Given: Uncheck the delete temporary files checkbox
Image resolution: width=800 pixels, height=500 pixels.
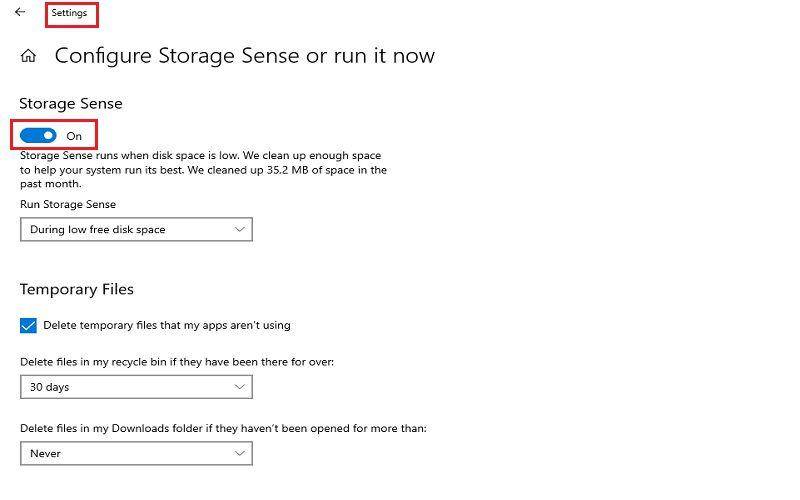Looking at the screenshot, I should (x=29, y=326).
